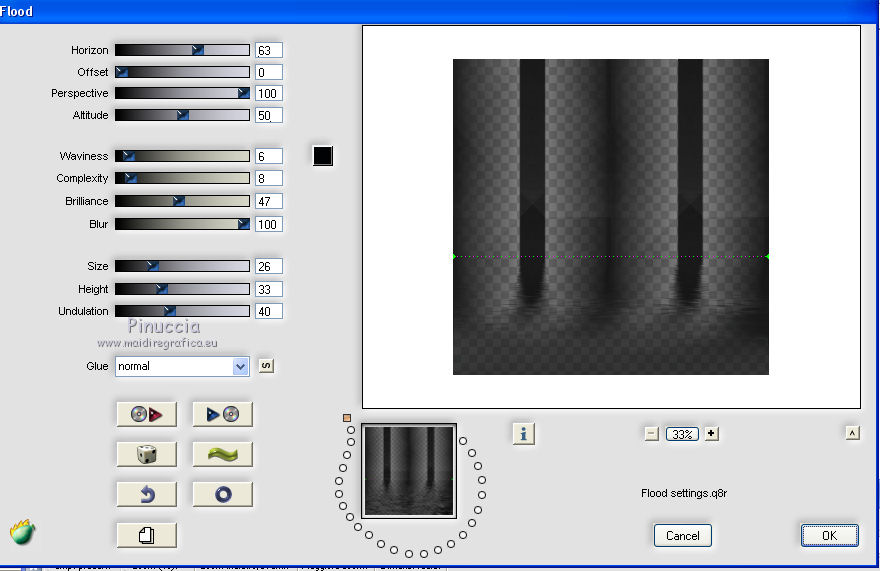Adjust the ripple Size slider
This screenshot has height=571, width=880.
coord(182,266)
